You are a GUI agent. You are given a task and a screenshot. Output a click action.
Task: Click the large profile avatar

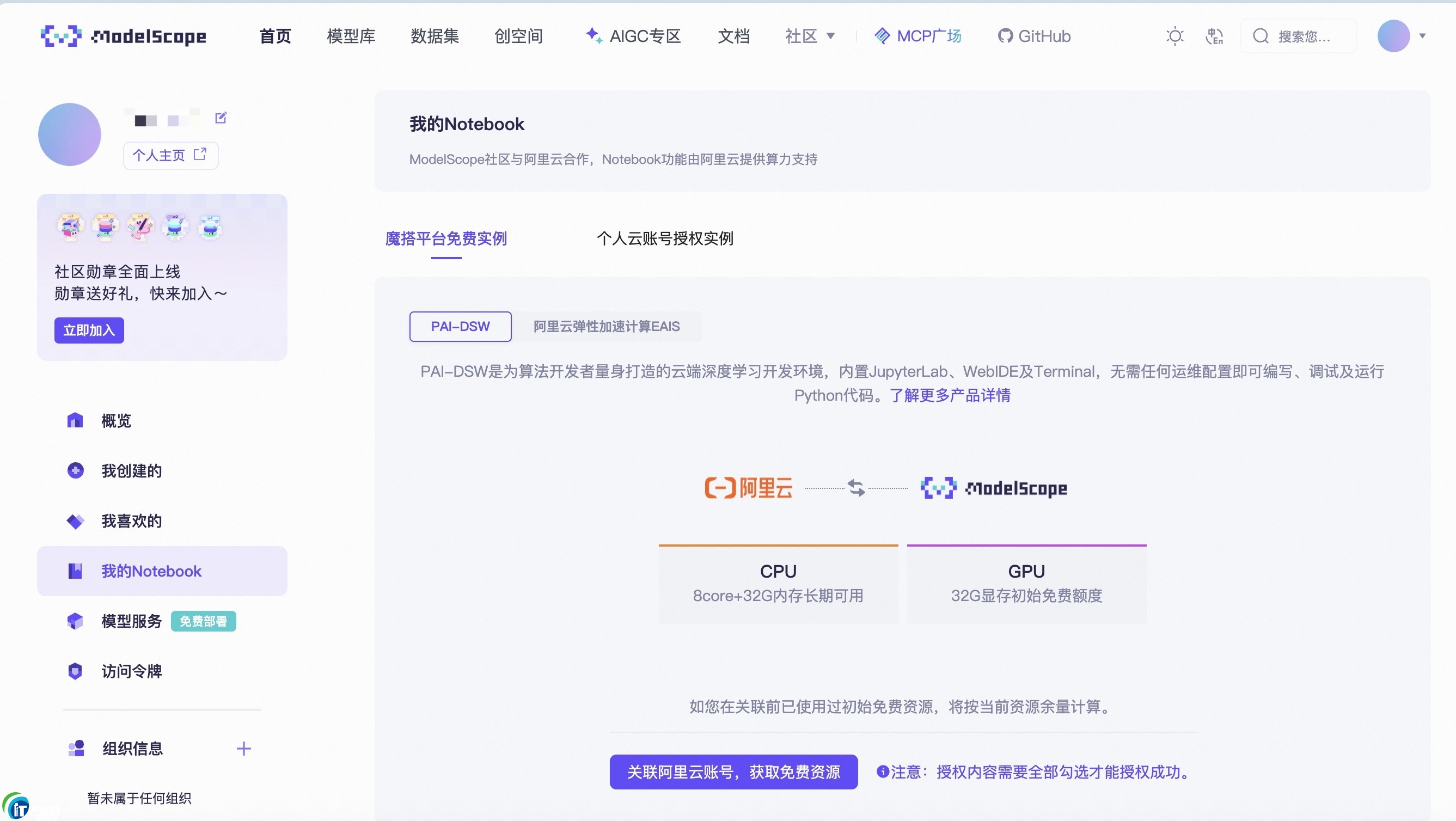click(70, 134)
